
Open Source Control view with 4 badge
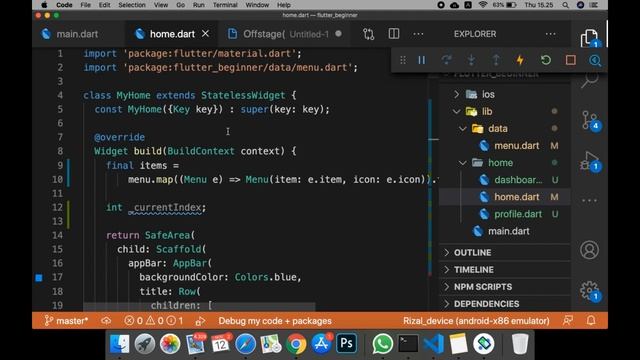coord(589,120)
